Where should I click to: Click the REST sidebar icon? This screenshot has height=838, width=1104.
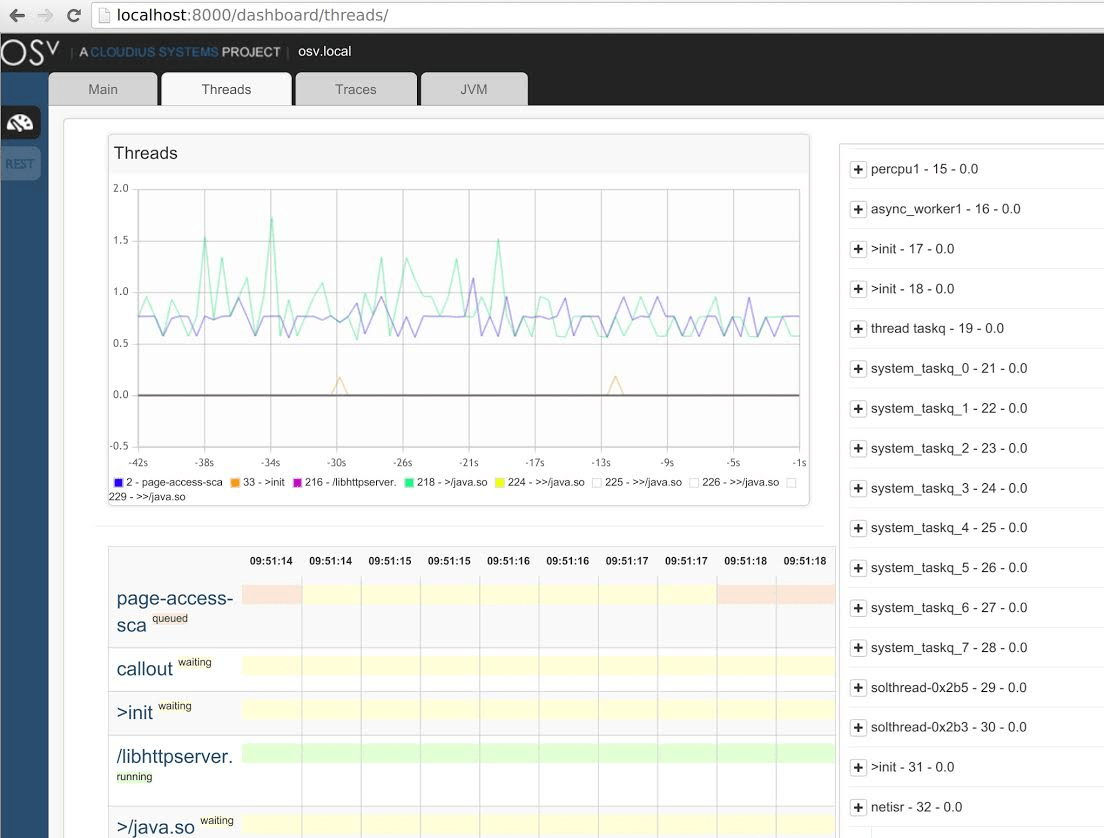20,164
